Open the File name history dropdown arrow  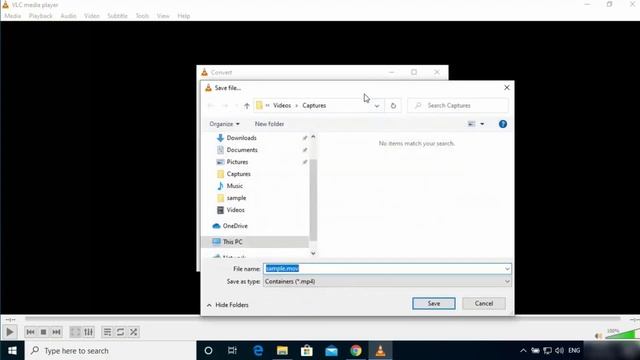tap(507, 269)
